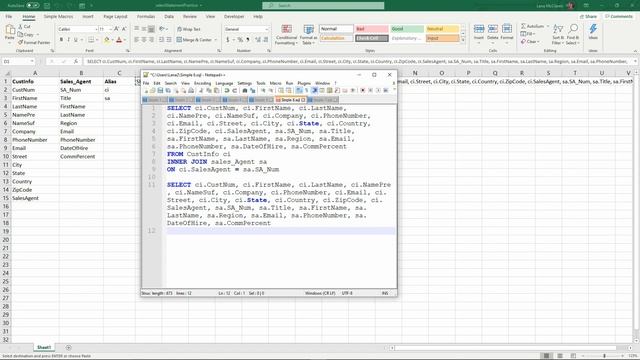Image resolution: width=640 pixels, height=360 pixels.
Task: Click the AutoSum button
Action: coord(533,26)
